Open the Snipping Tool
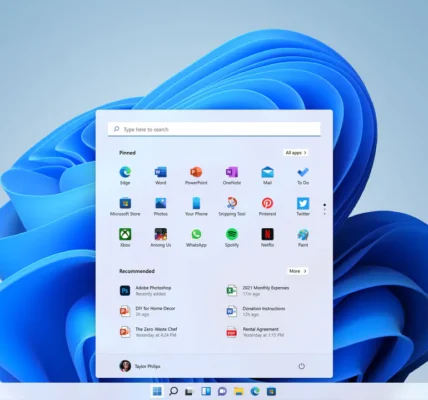Screen dimensions: 428x400 [232, 207]
